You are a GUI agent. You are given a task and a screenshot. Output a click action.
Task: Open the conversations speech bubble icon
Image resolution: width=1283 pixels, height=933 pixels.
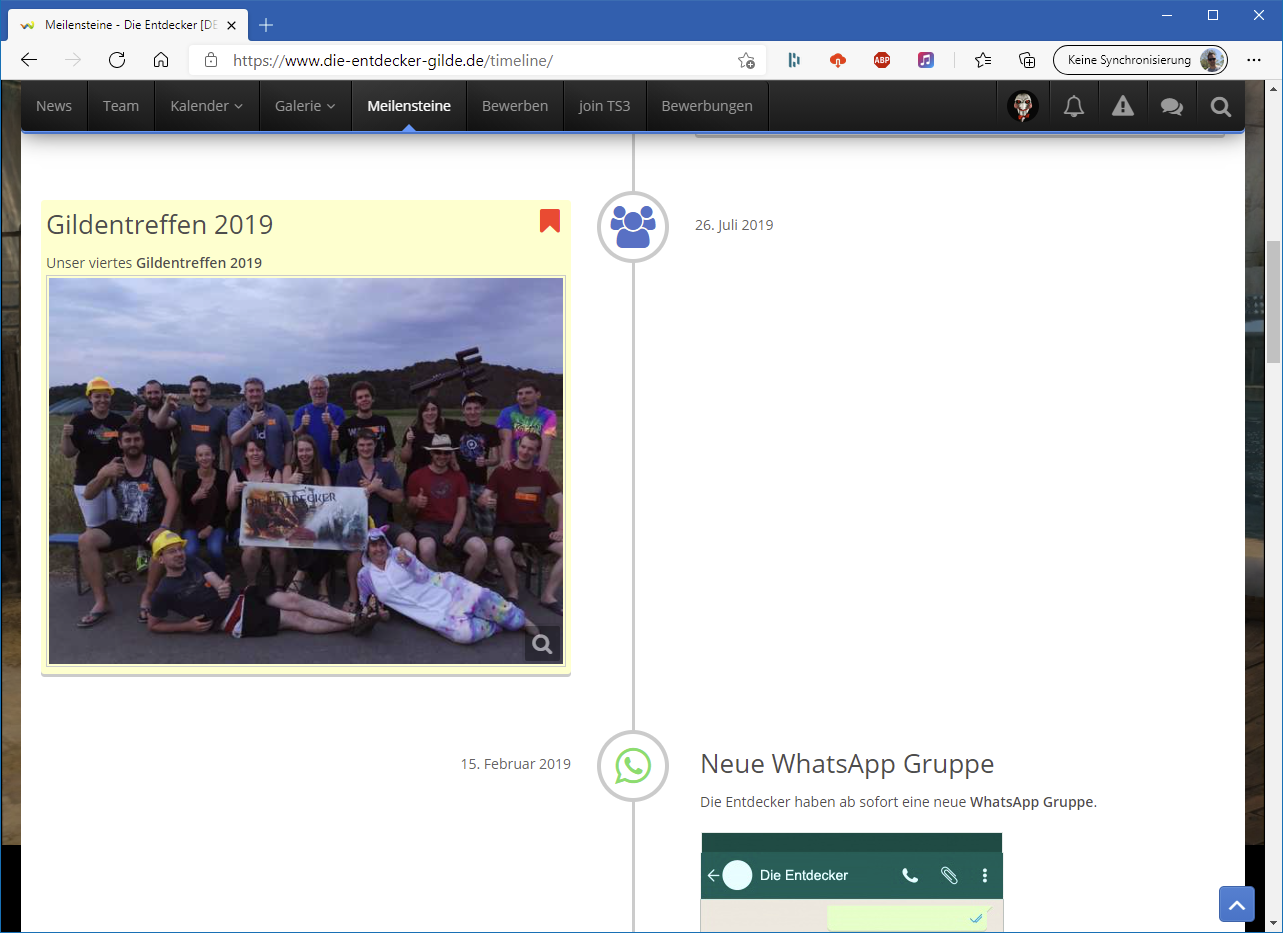coord(1171,106)
